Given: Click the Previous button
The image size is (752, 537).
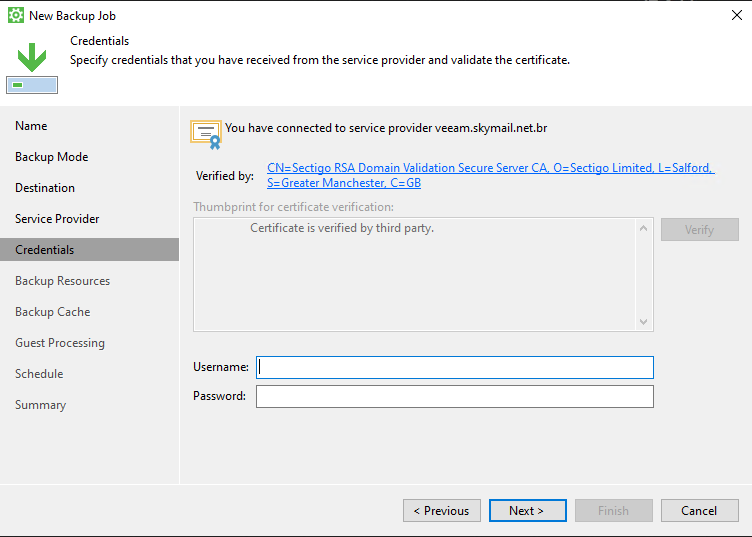Looking at the screenshot, I should tap(442, 511).
